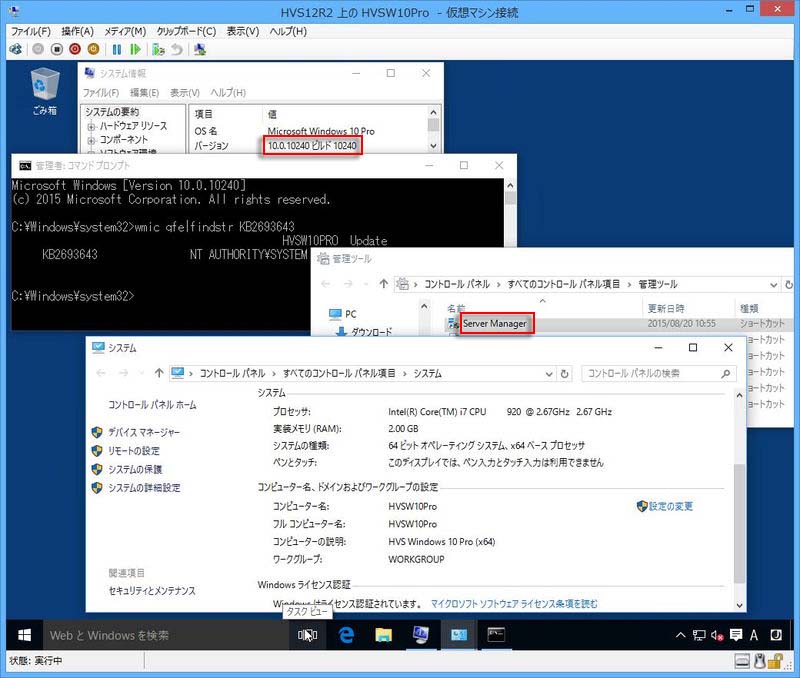
Task: Open the メディア(M) menu
Action: pos(125,32)
